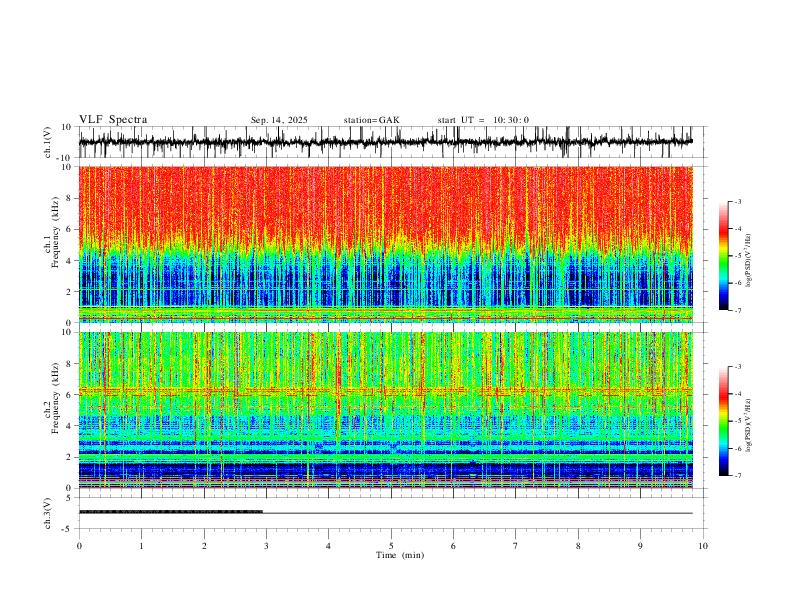Click the "-5" tick on the lower color bar
The image size is (792, 612).
(x=738, y=421)
